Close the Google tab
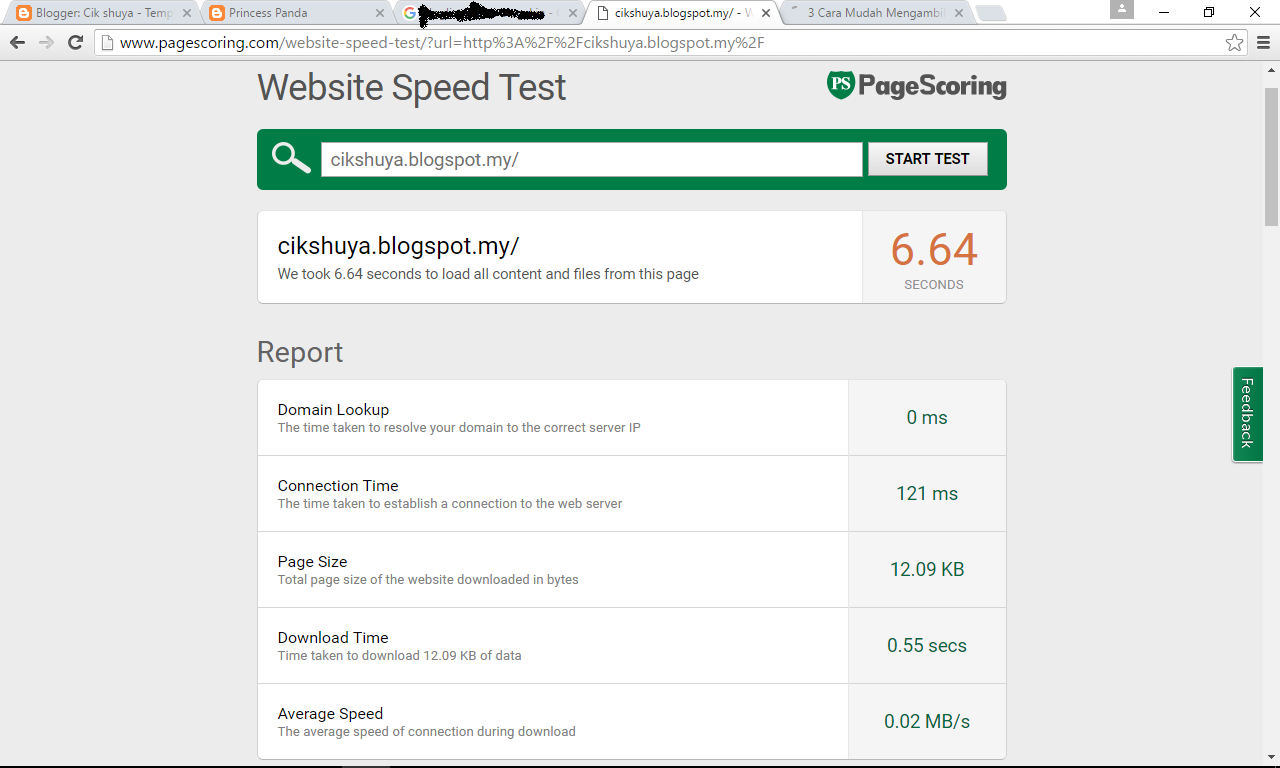1280x768 pixels. coord(573,13)
